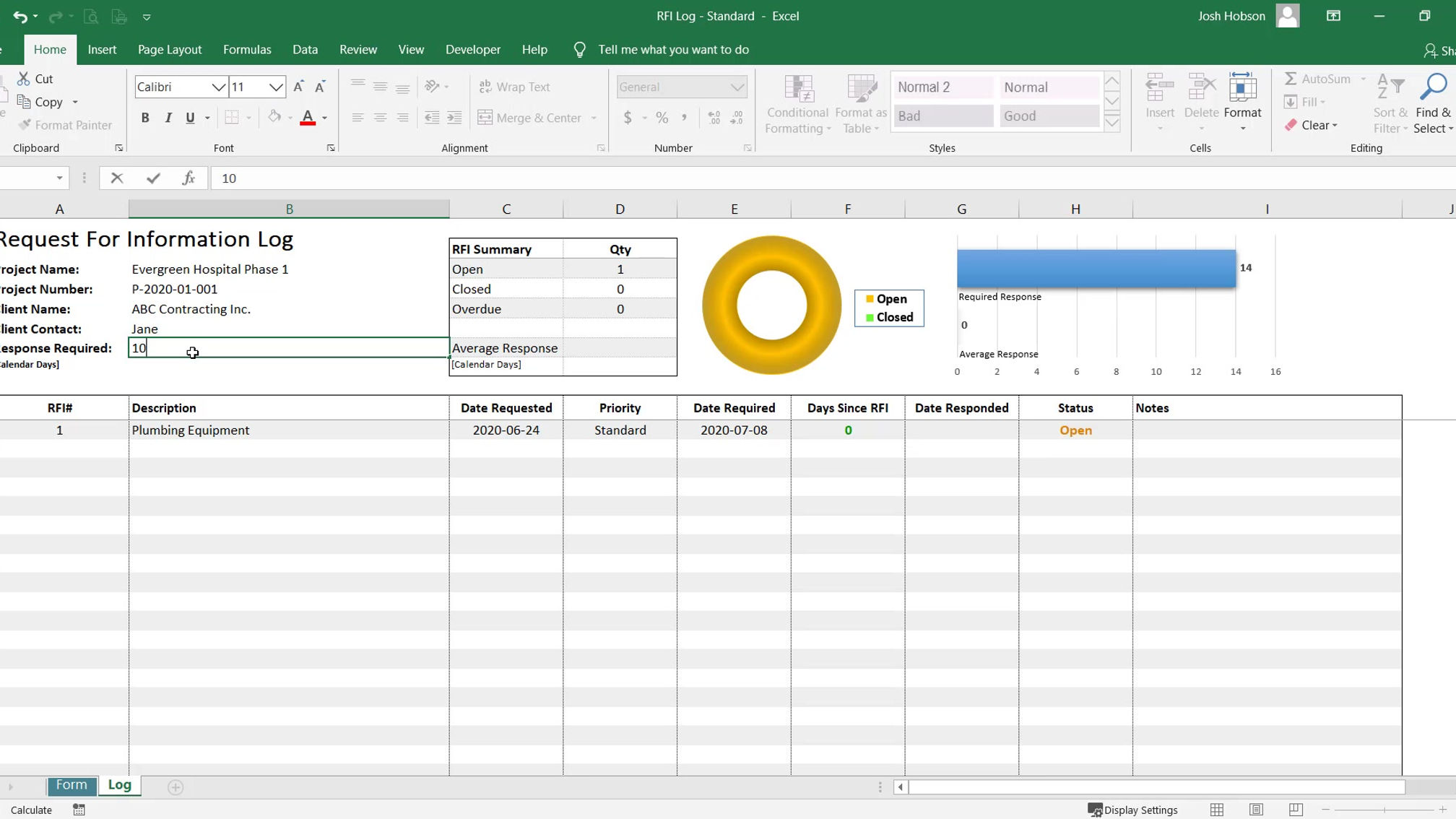Viewport: 1456px width, 819px height.
Task: Open the General number format dropdown
Action: click(x=737, y=87)
